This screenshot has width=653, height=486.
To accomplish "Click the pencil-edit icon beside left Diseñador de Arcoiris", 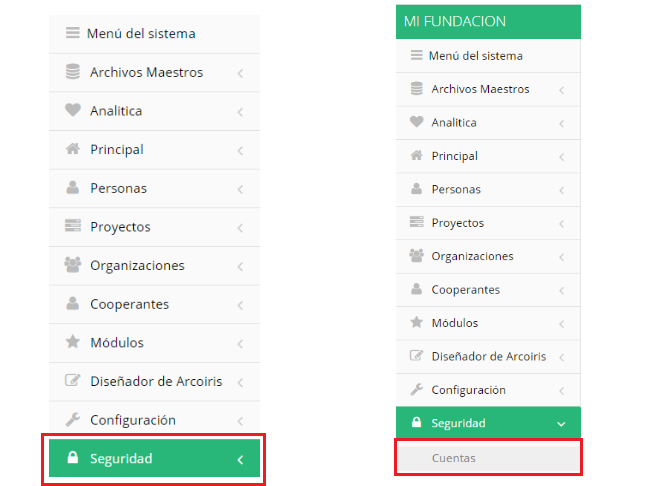I will 72,380.
